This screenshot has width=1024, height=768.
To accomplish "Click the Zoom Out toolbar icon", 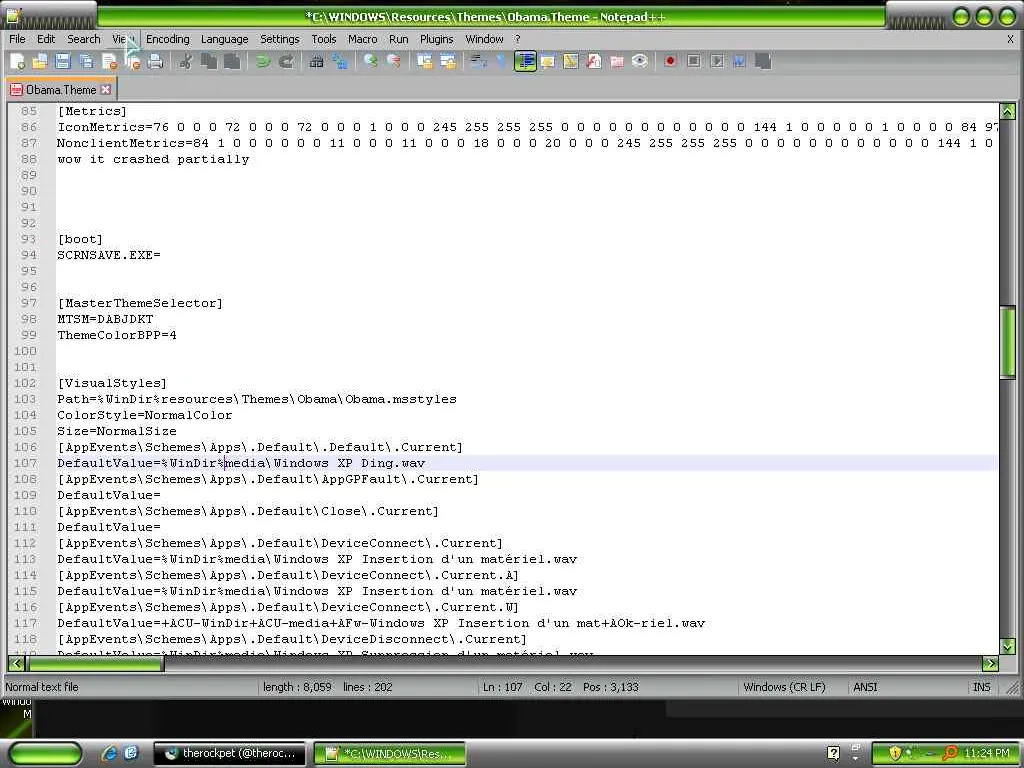I will coord(393,61).
